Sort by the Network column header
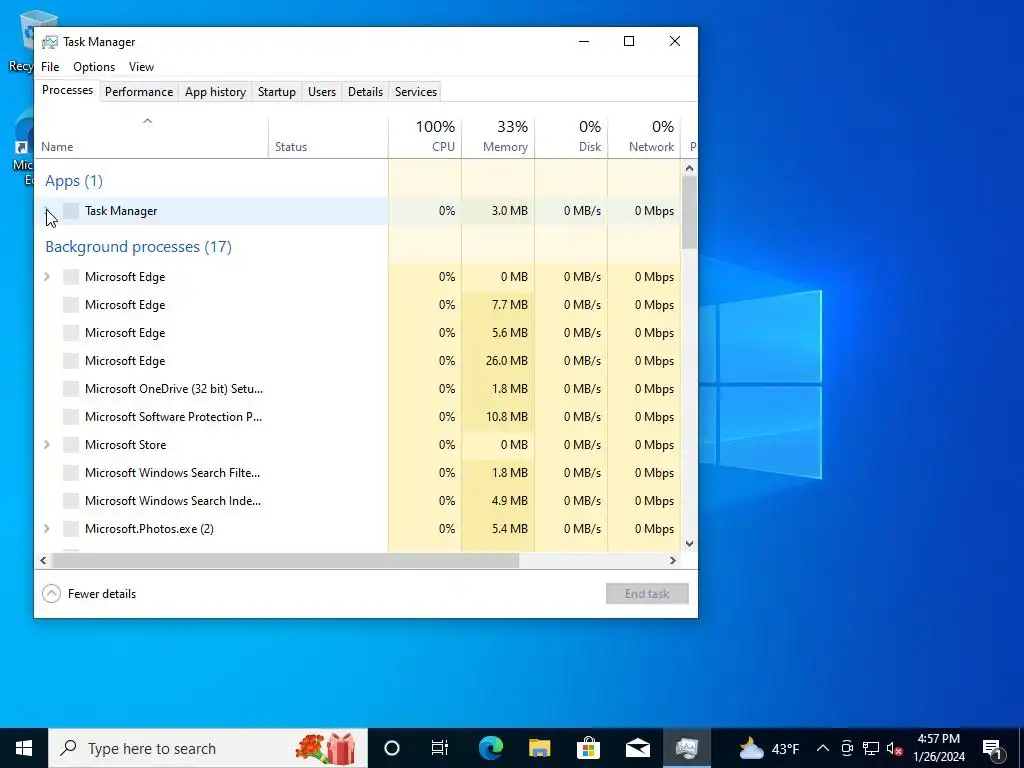This screenshot has width=1024, height=768. click(645, 137)
